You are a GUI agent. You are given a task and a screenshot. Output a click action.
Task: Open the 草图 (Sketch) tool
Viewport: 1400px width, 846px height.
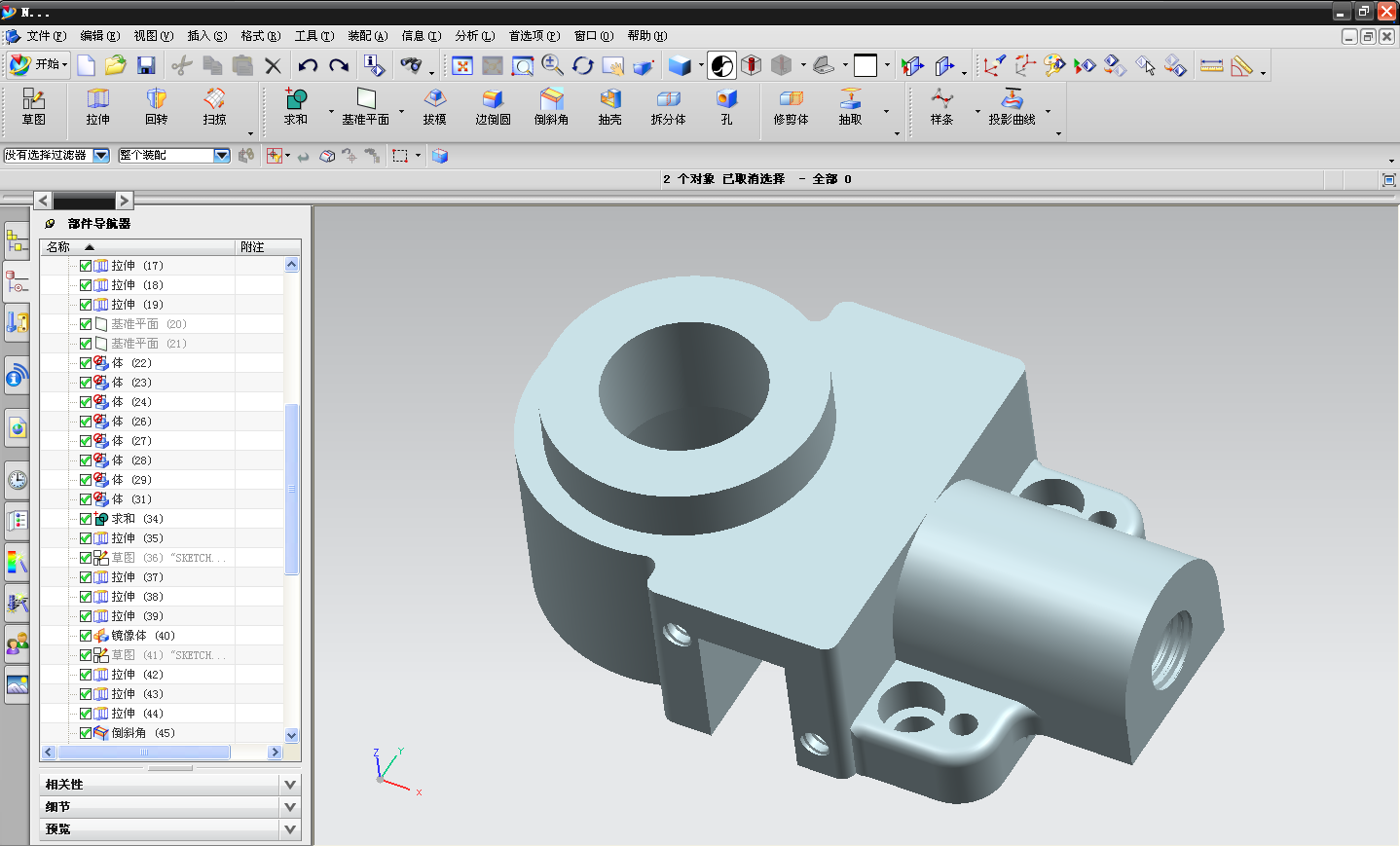[34, 106]
